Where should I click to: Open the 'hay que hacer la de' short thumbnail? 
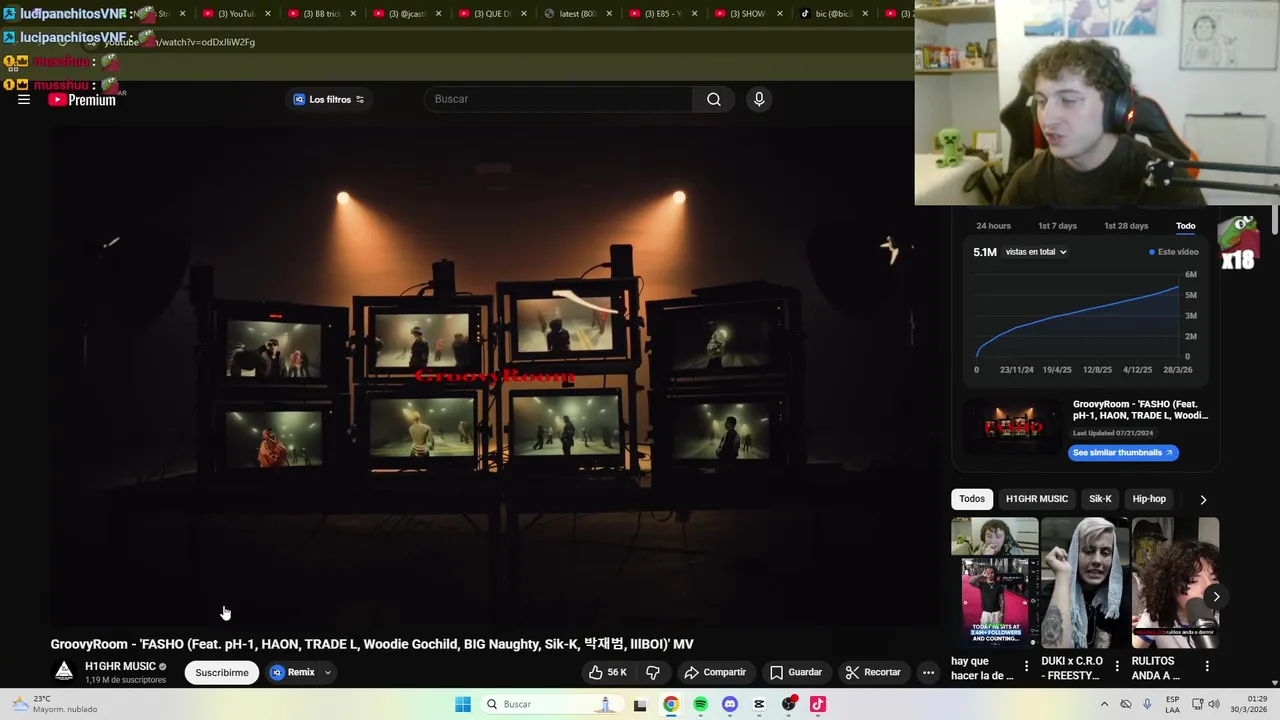(x=995, y=583)
